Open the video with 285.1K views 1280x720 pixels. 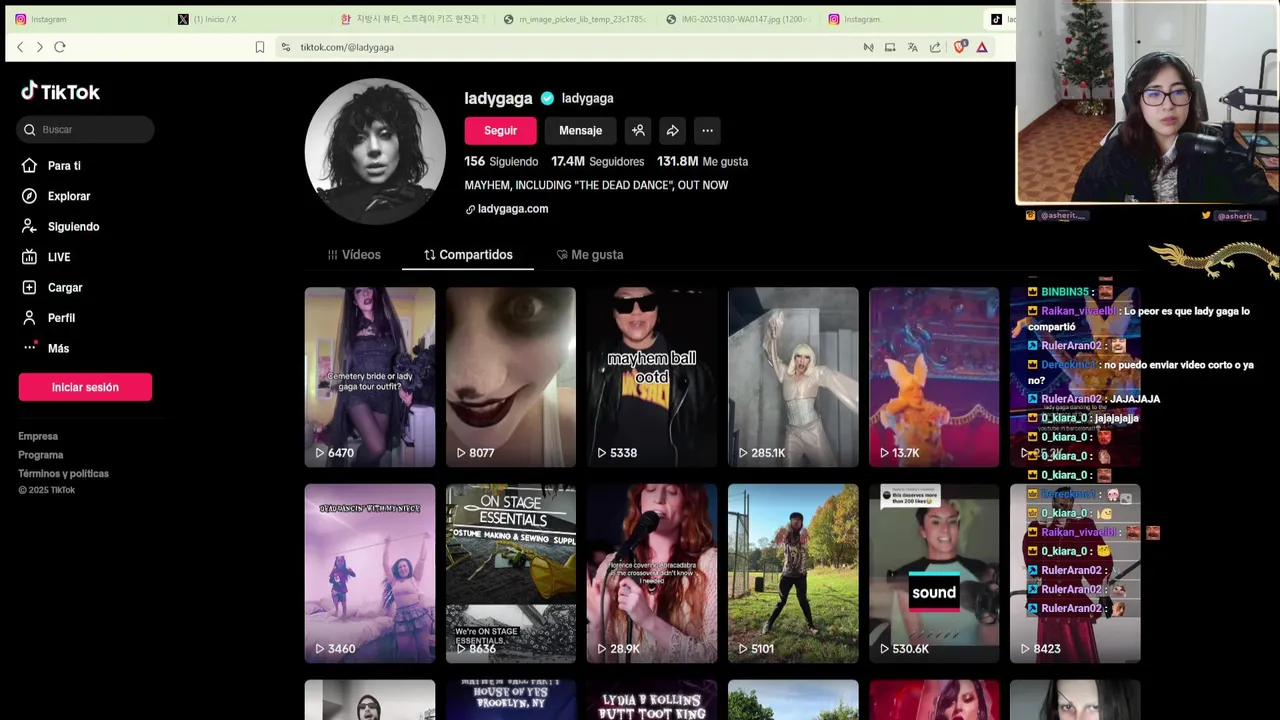click(x=793, y=377)
